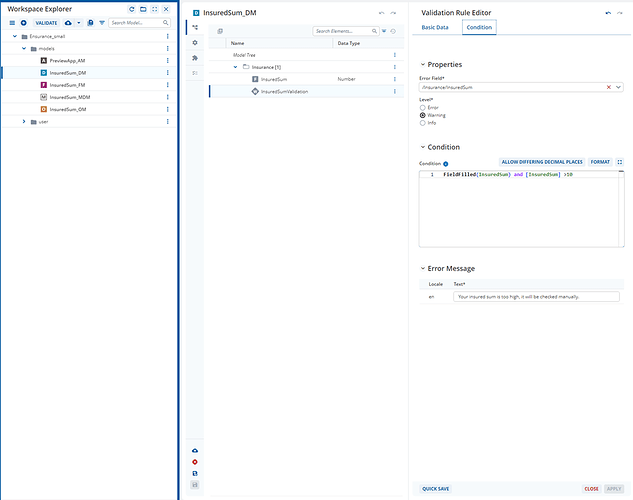633x500 pixels.
Task: Click the QUICK SAVE button
Action: click(436, 489)
